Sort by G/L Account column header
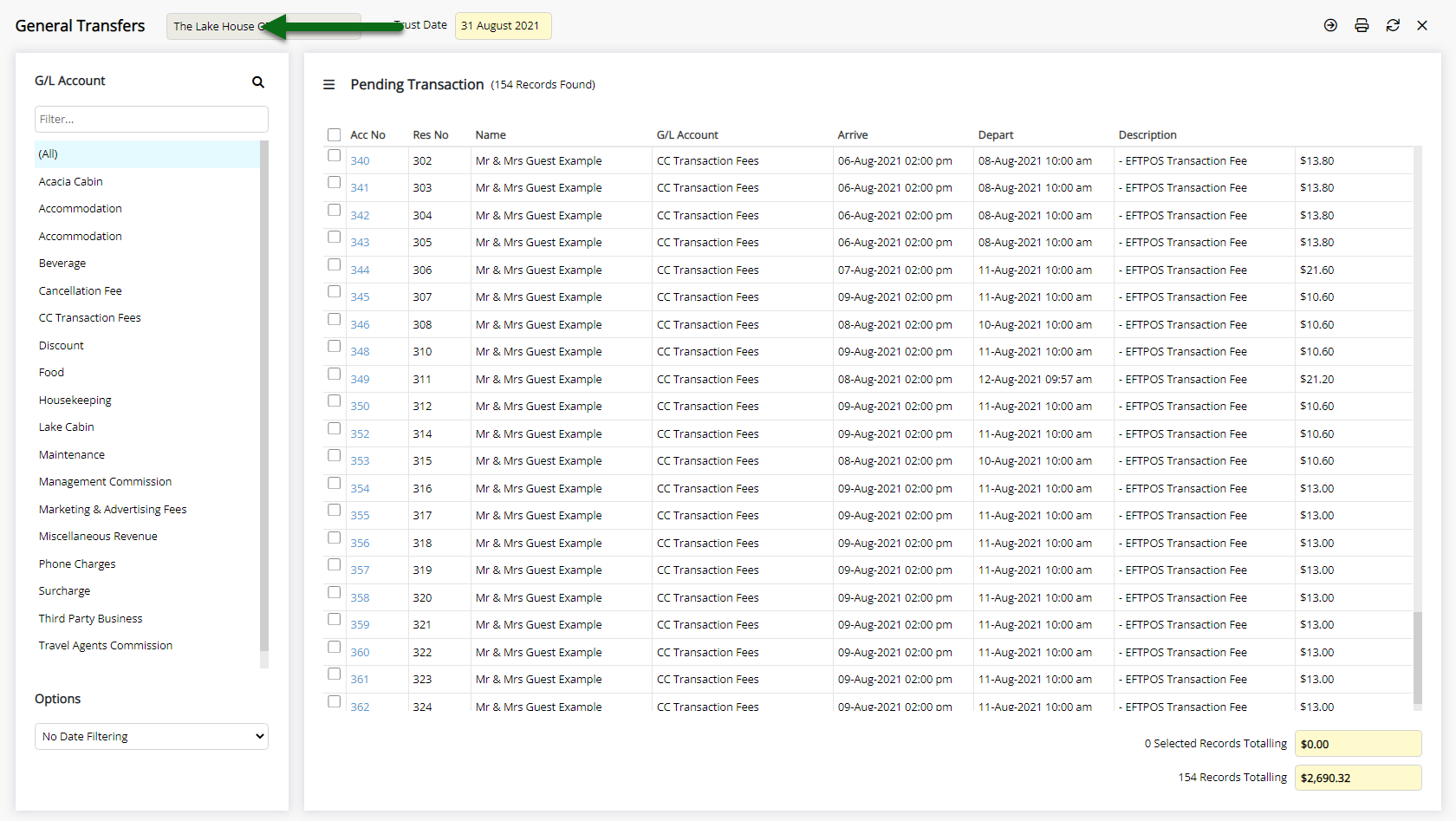1456x821 pixels. pyautogui.click(x=687, y=135)
